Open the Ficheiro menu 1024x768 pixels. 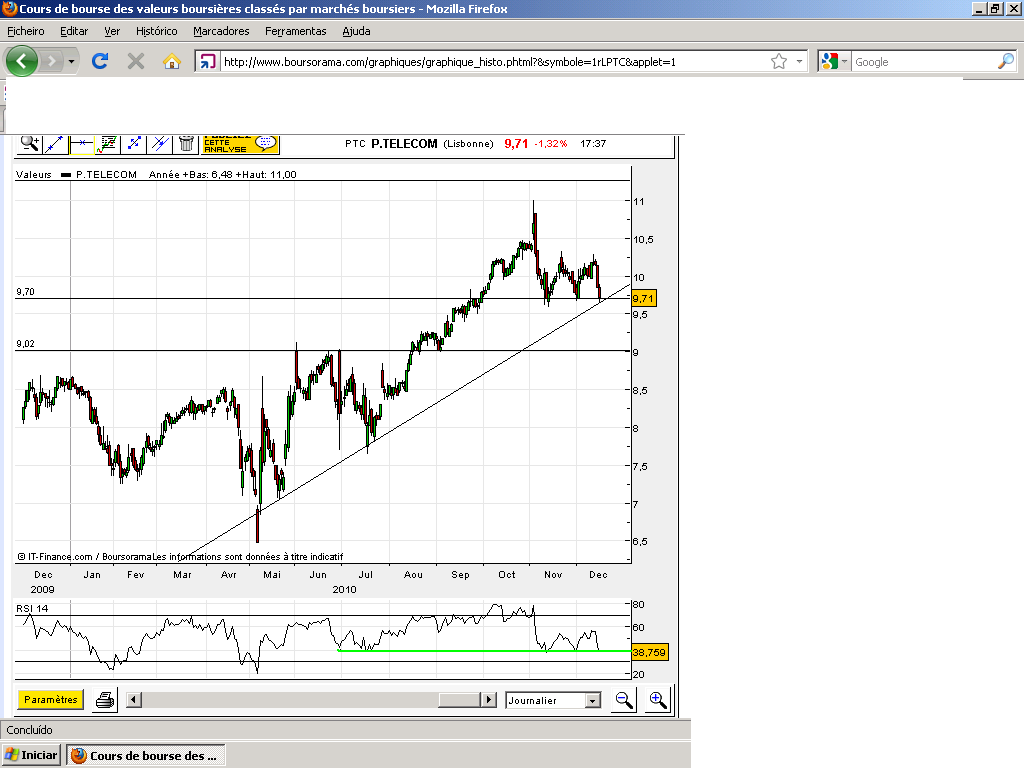(26, 31)
